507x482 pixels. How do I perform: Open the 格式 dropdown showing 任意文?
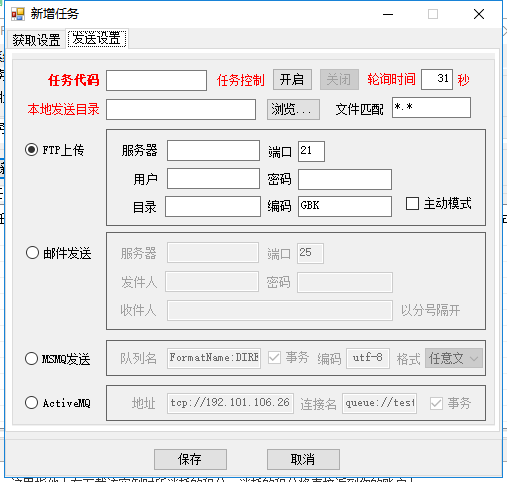point(454,358)
